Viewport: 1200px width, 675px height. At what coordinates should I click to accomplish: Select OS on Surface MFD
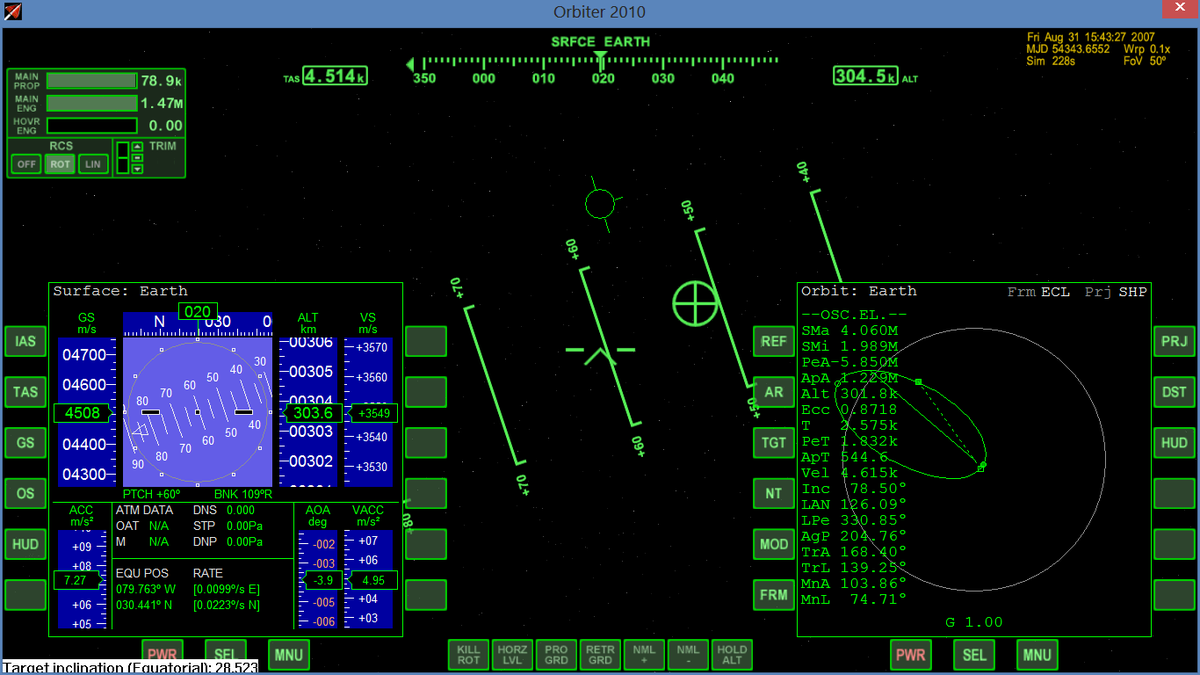coord(25,493)
